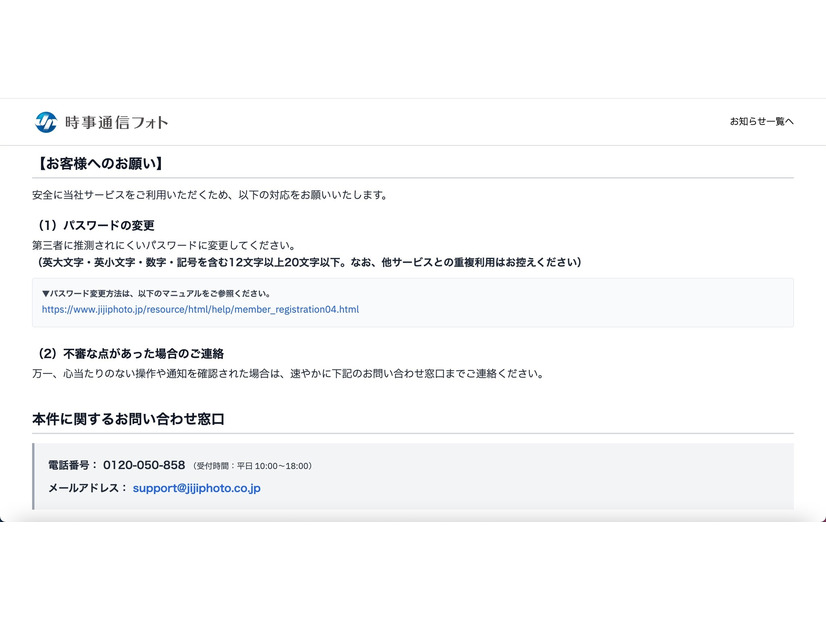
Task: Click the bold 12文字以上20文字以下 password requirement line
Action: pyautogui.click(x=308, y=262)
